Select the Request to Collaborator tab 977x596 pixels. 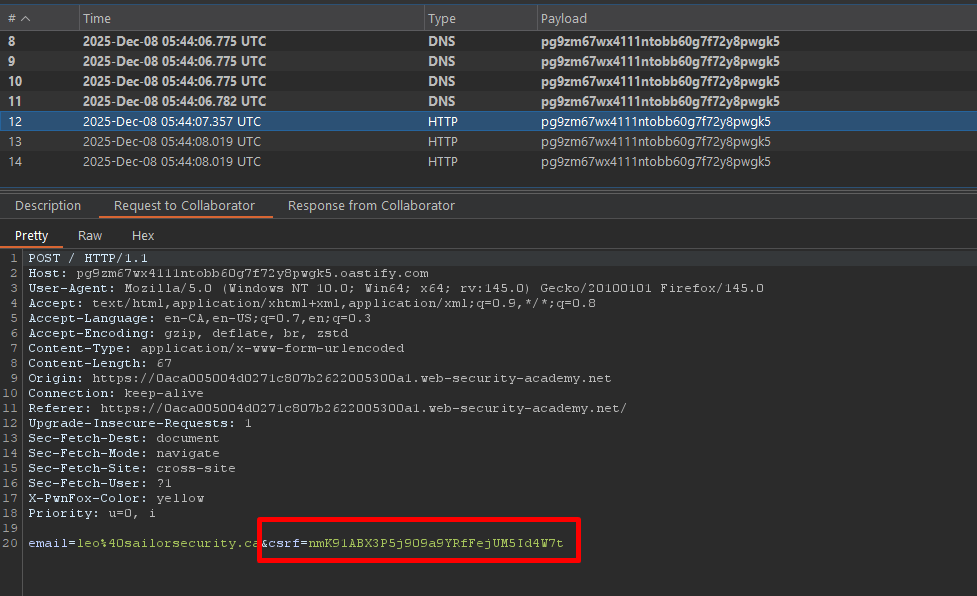pos(184,206)
